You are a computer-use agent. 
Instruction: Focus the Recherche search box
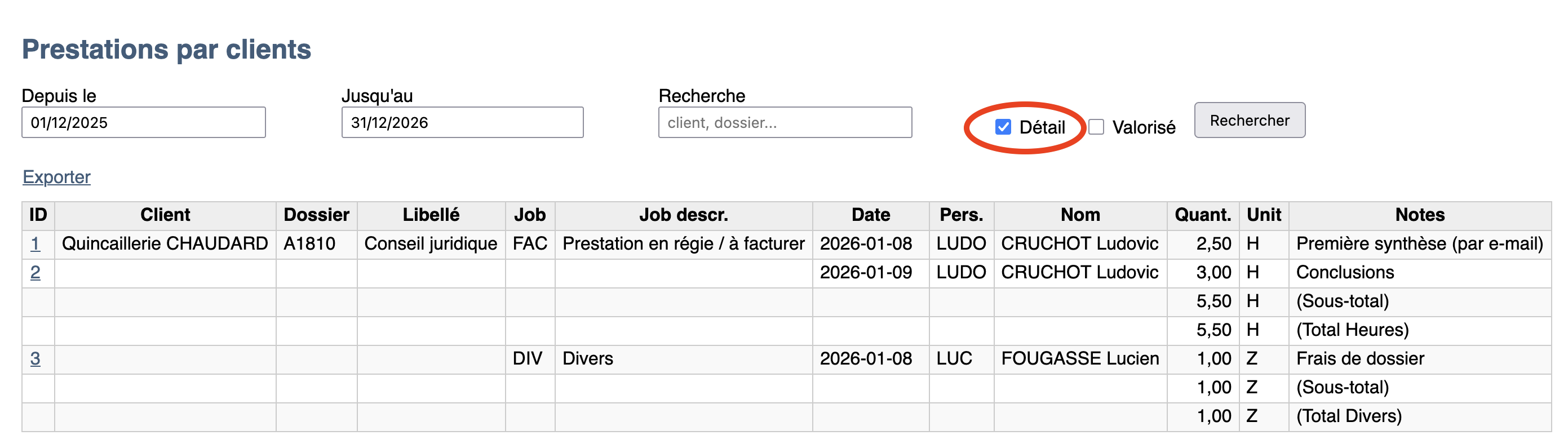[785, 123]
